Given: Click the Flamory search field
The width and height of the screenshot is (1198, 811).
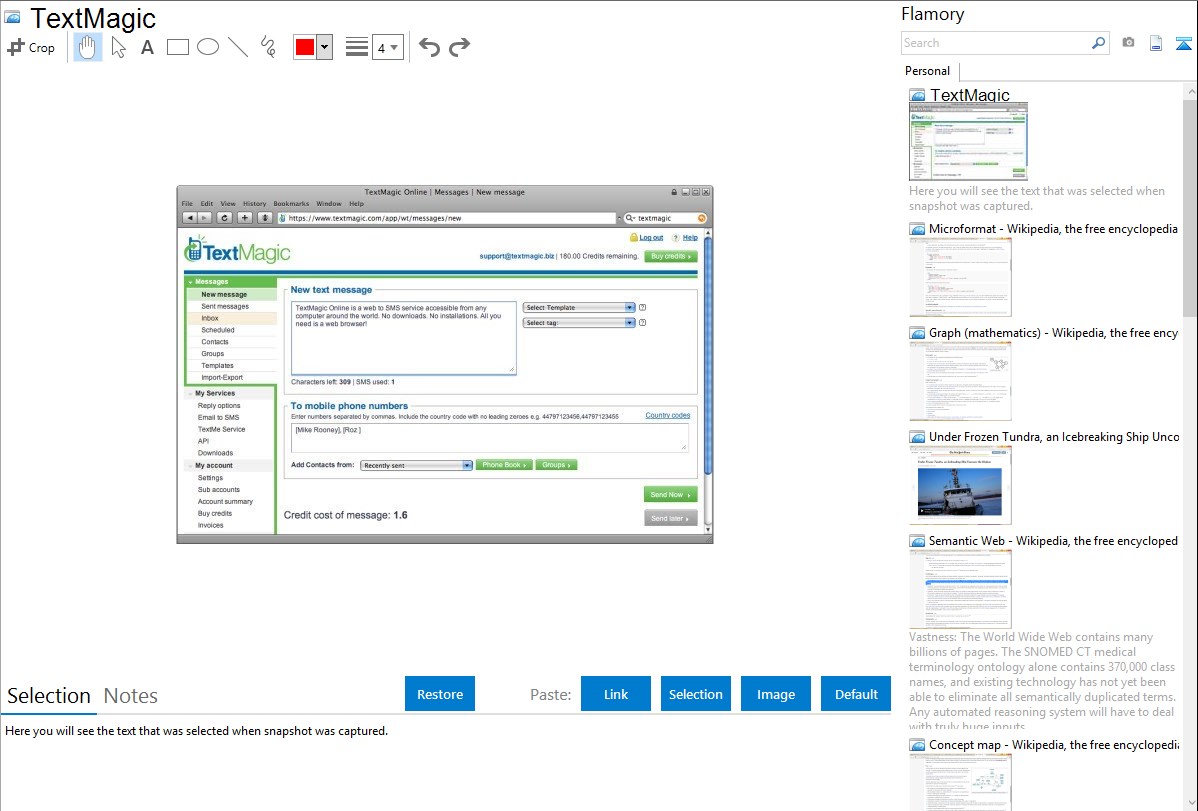Looking at the screenshot, I should (x=996, y=43).
